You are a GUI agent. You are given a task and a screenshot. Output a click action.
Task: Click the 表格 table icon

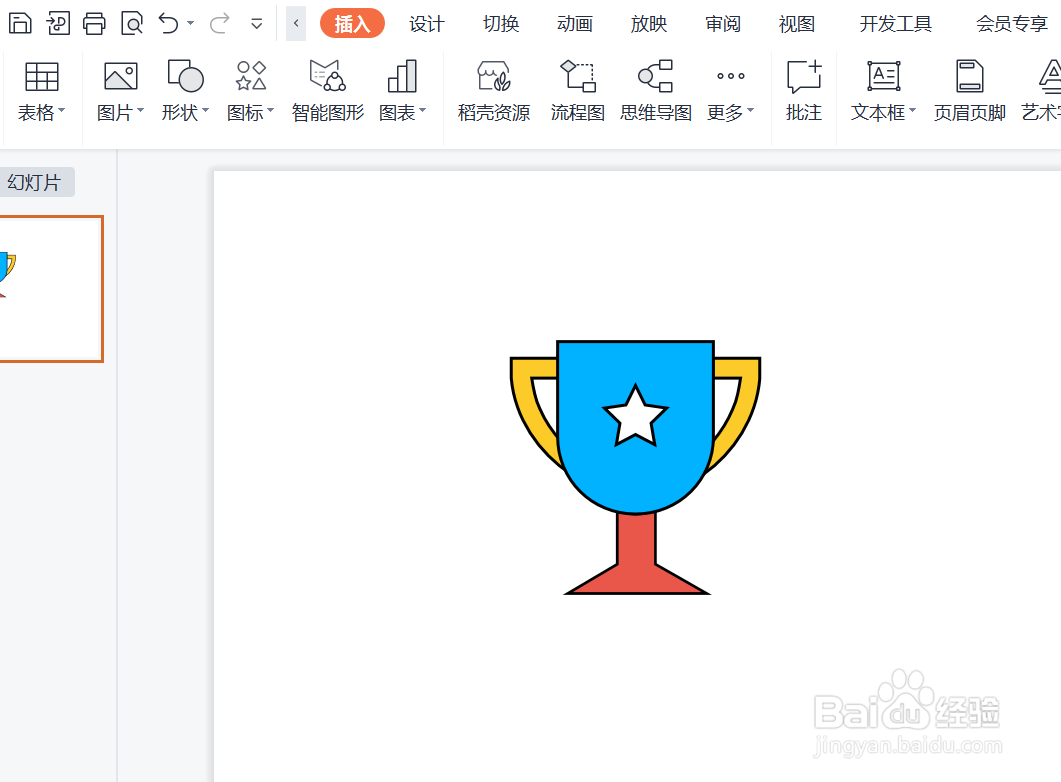[41, 76]
